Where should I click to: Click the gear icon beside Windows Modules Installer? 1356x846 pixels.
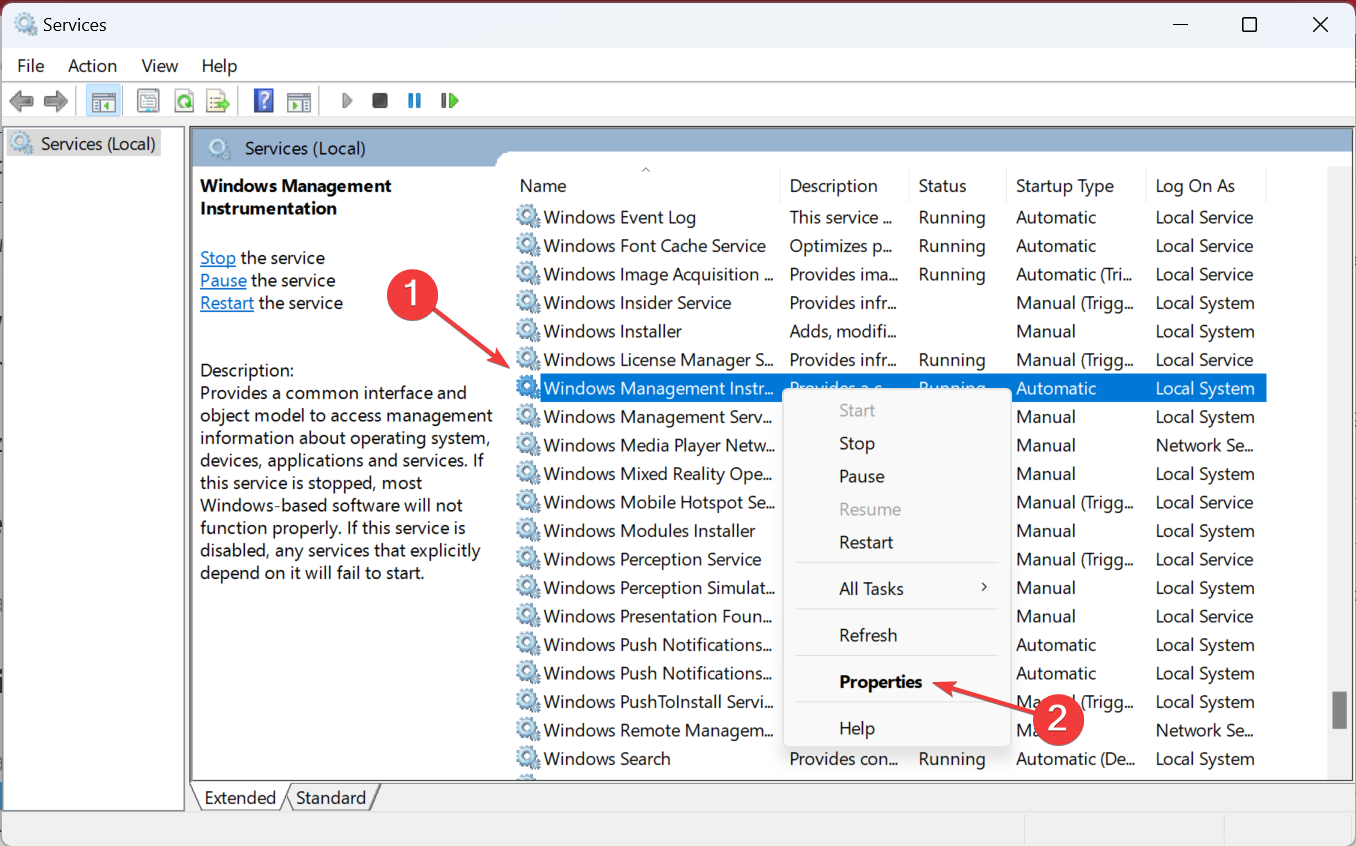click(x=527, y=531)
